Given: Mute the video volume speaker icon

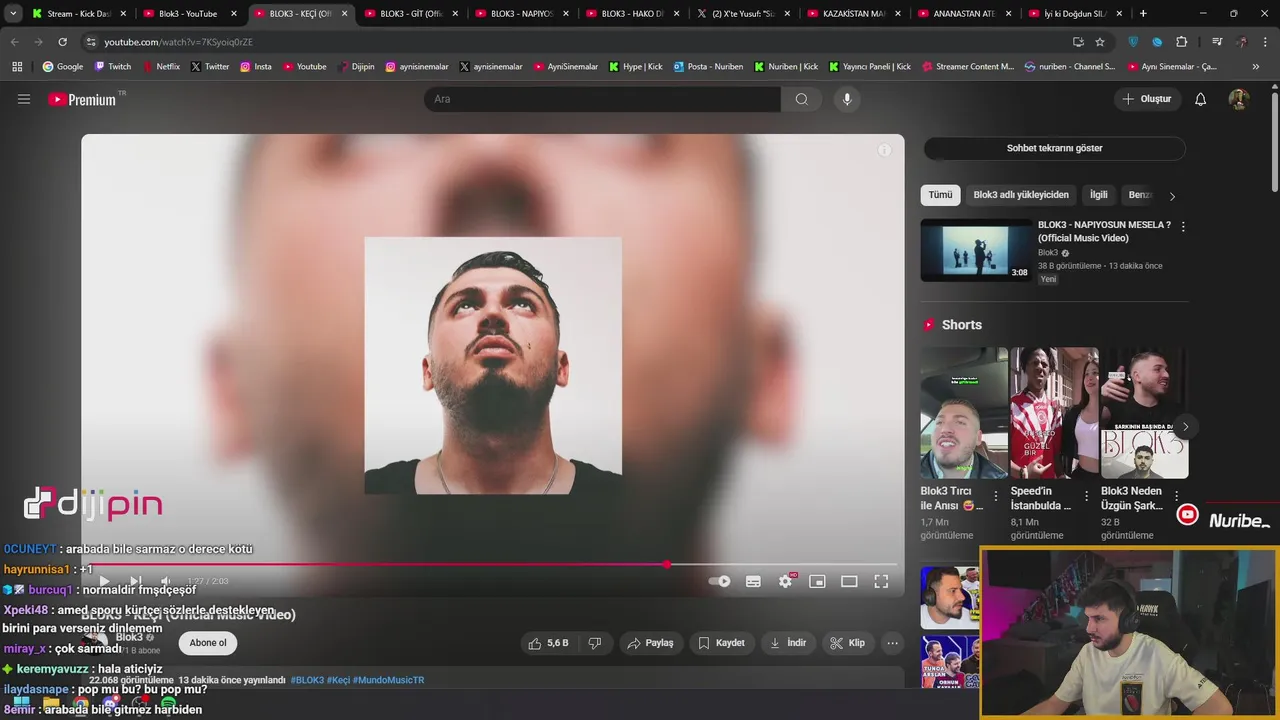Looking at the screenshot, I should 166,581.
